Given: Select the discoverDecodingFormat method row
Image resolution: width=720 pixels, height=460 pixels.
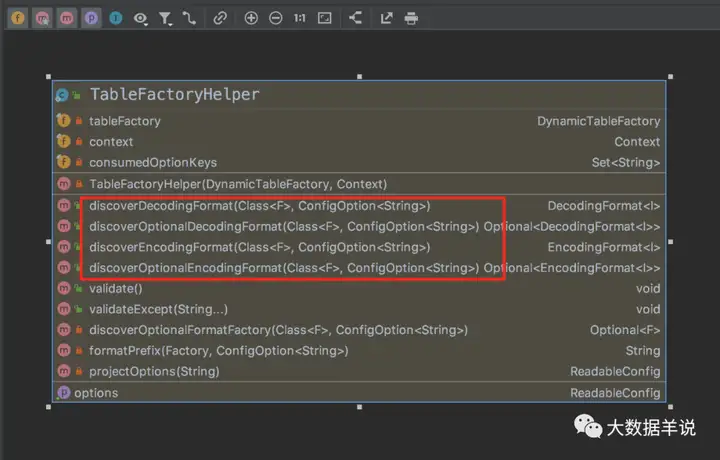Looking at the screenshot, I should 259,206.
